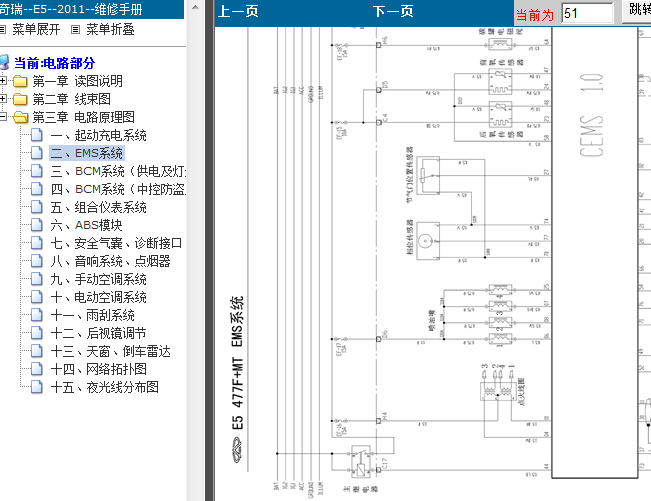Click page icon beside 一、起动充电系统

click(x=37, y=135)
